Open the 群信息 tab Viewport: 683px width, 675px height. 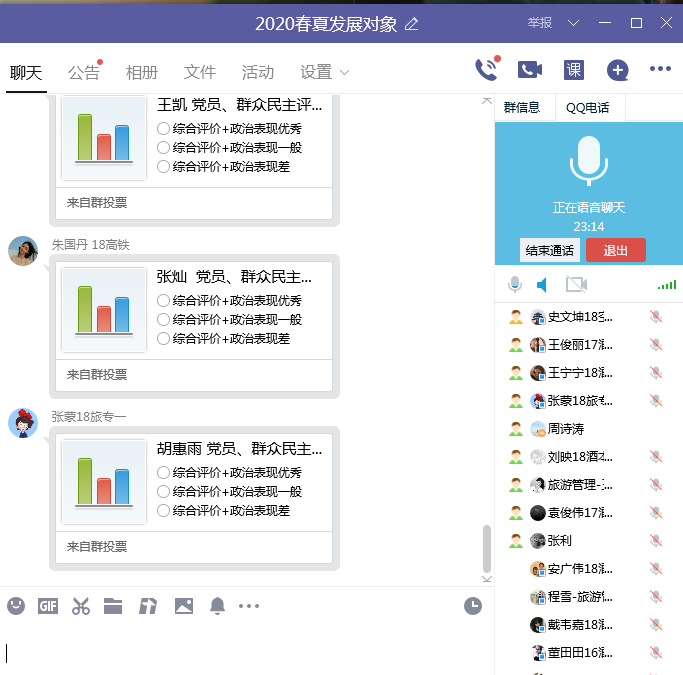(x=521, y=108)
